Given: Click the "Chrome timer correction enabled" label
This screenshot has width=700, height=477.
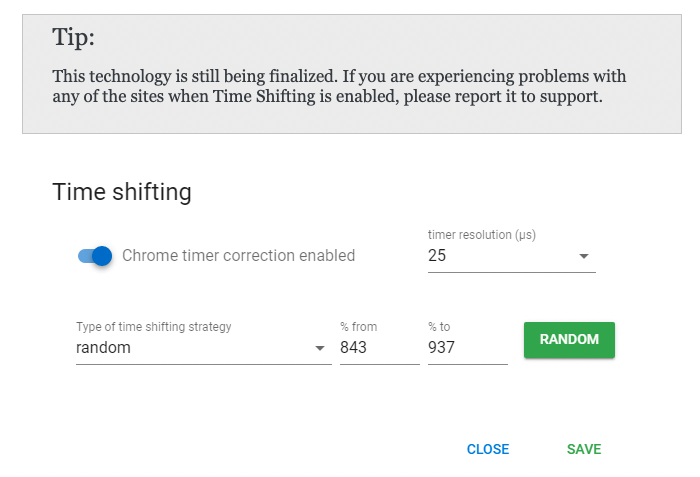Looking at the screenshot, I should point(238,256).
